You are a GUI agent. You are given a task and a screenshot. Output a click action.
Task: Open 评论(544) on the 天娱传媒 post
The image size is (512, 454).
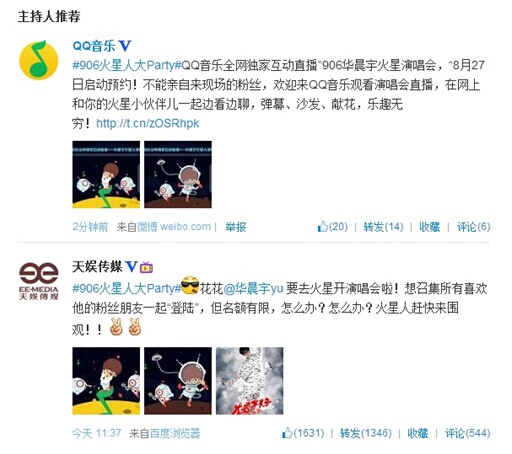[468, 433]
